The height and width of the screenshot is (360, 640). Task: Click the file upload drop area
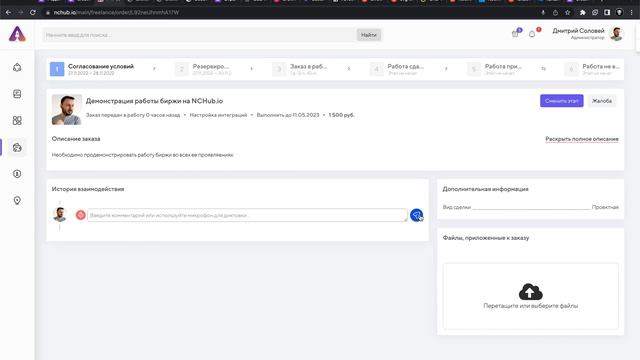click(x=530, y=296)
